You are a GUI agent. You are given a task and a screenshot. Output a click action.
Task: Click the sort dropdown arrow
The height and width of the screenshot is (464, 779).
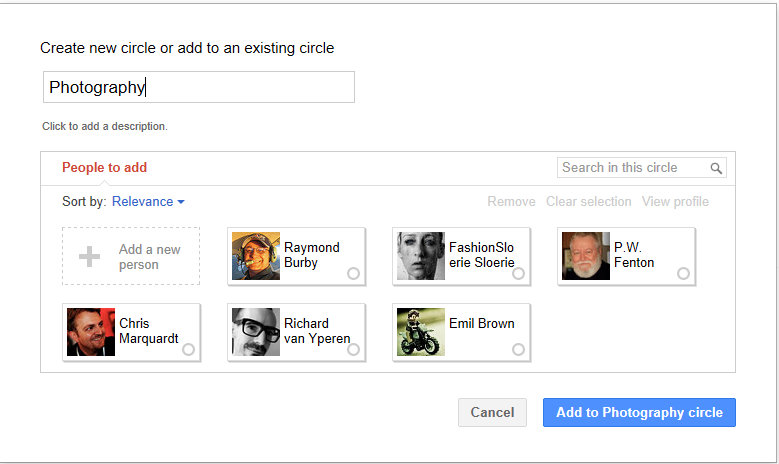(x=181, y=202)
